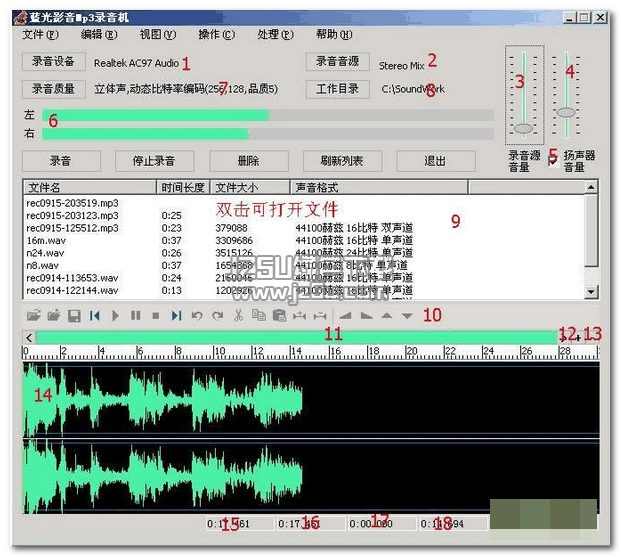
Task: Select file rec0914-122144.wav
Action: coord(72,290)
